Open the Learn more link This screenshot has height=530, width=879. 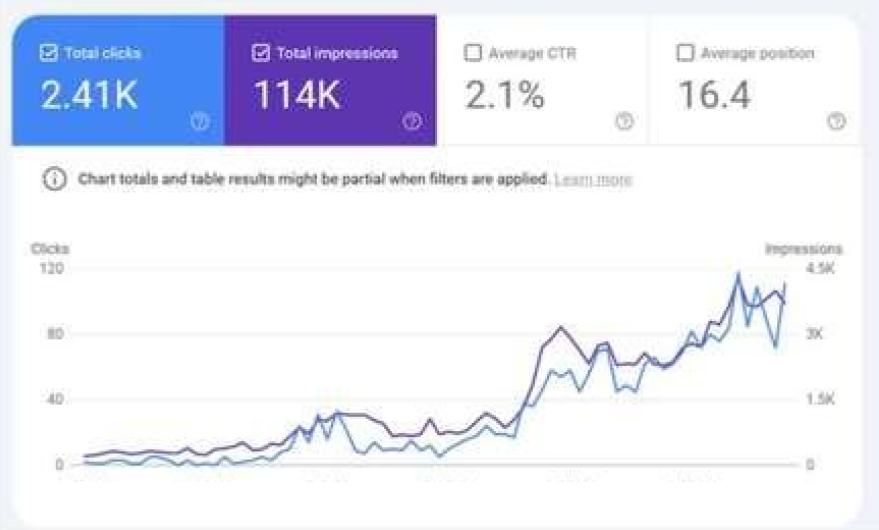point(593,180)
